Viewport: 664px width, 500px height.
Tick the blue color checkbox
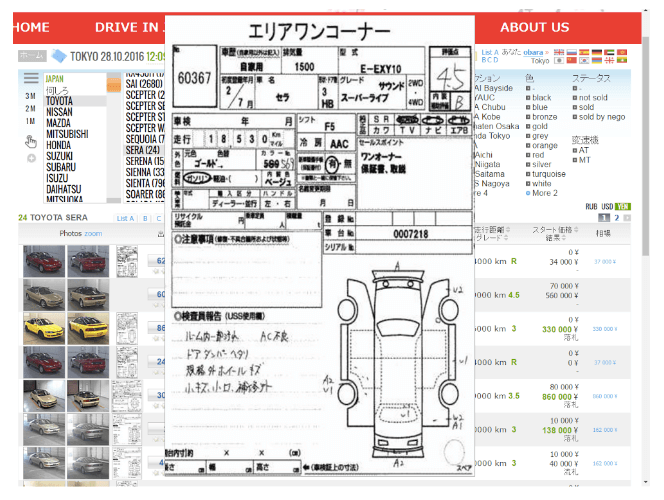pos(528,108)
